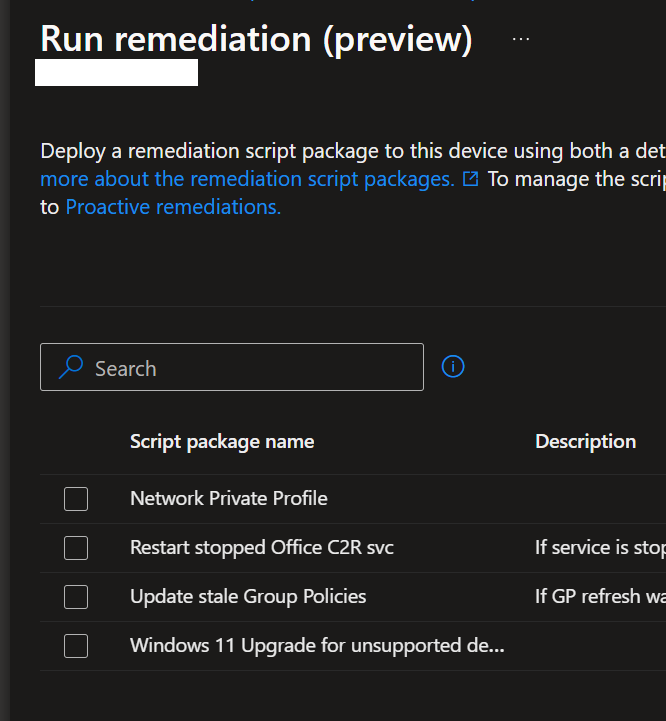
Task: Open the 'more about the remediation script packages' link
Action: click(x=247, y=180)
